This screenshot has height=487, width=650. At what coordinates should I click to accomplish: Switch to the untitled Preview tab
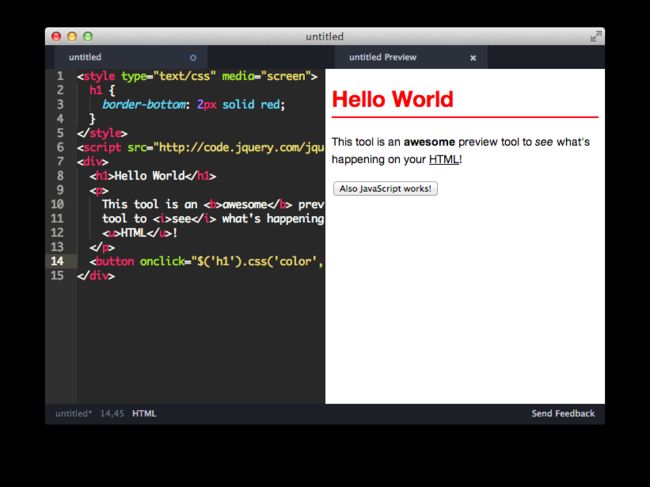coord(410,57)
